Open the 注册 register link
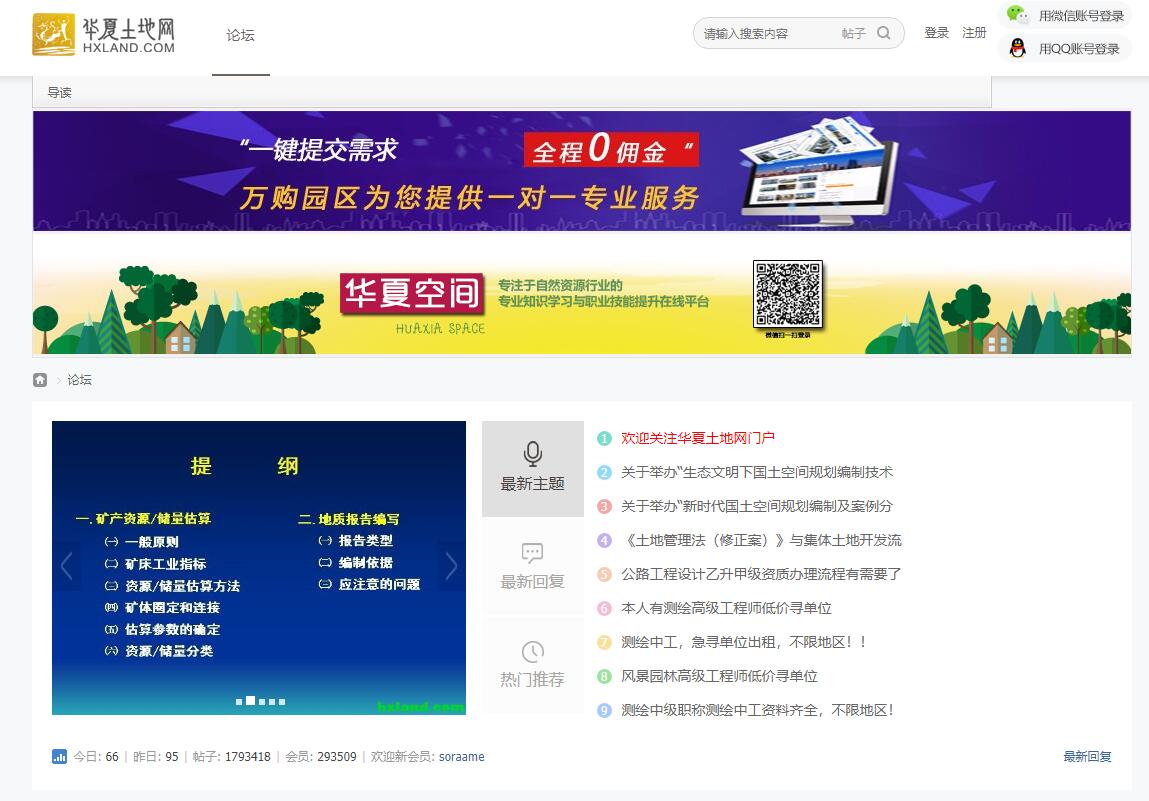 (x=974, y=33)
